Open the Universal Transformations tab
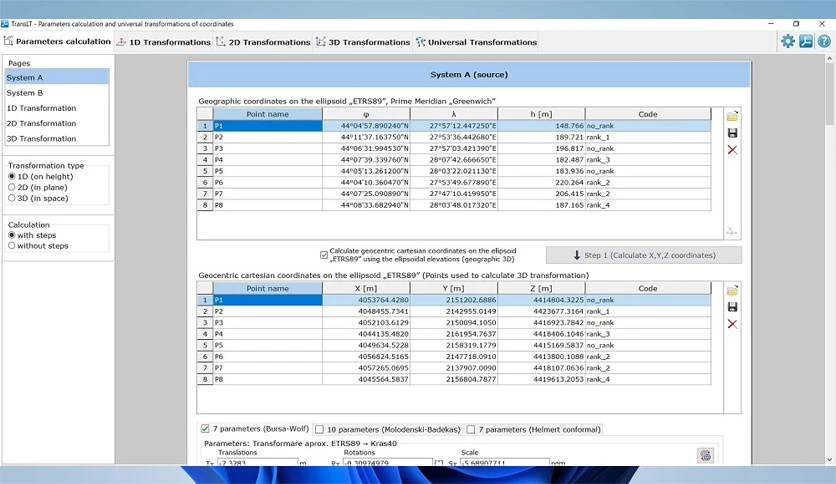This screenshot has width=836, height=484. click(x=476, y=42)
